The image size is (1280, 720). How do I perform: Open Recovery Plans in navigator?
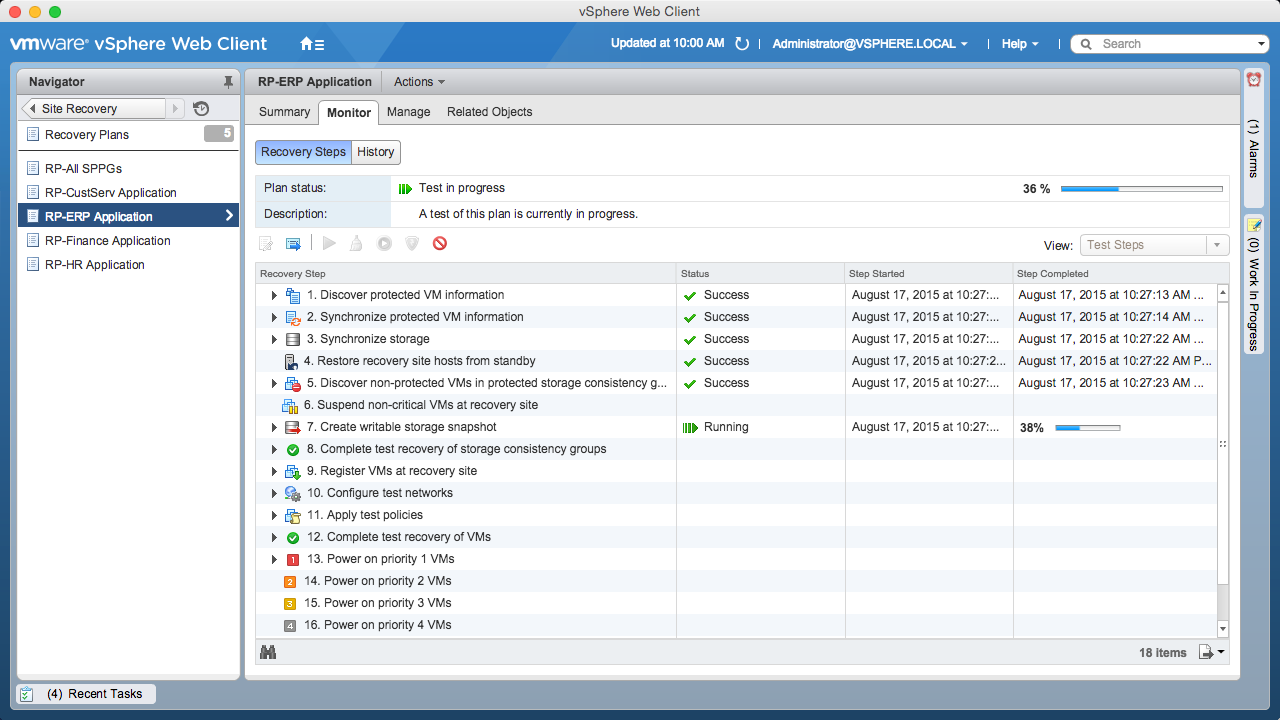[128, 135]
